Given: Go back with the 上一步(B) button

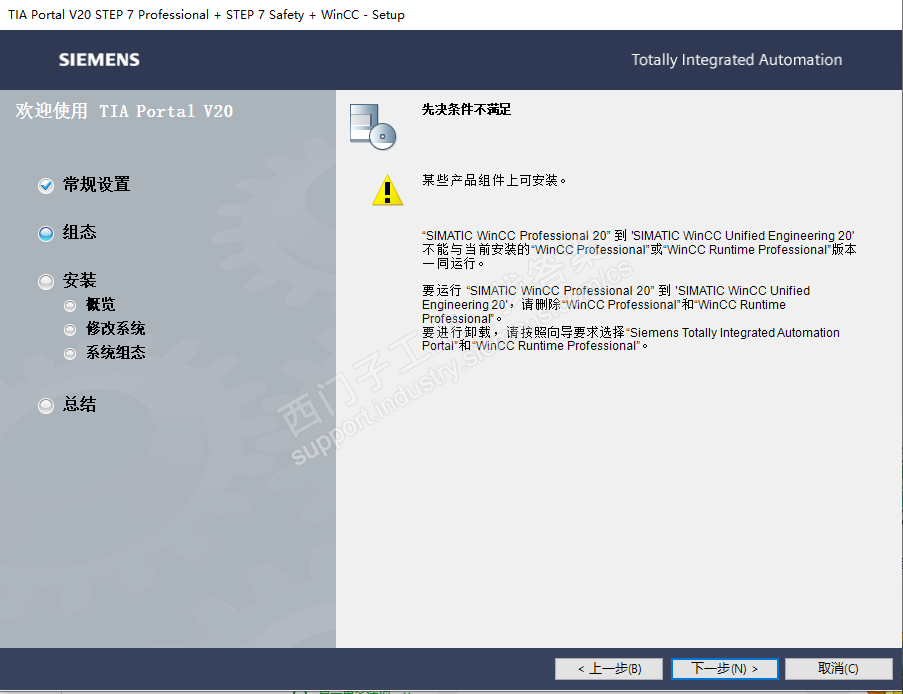Looking at the screenshot, I should 609,669.
